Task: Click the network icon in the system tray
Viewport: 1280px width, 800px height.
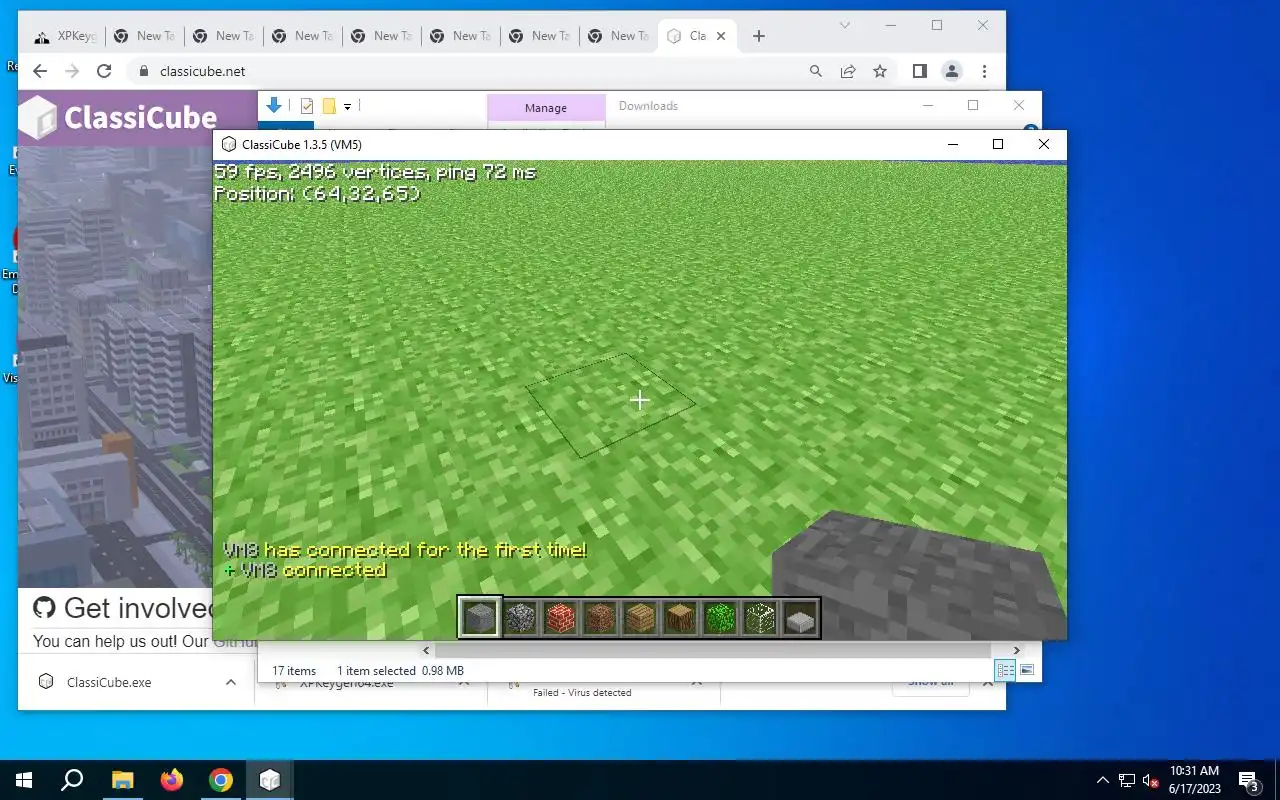Action: pyautogui.click(x=1127, y=780)
